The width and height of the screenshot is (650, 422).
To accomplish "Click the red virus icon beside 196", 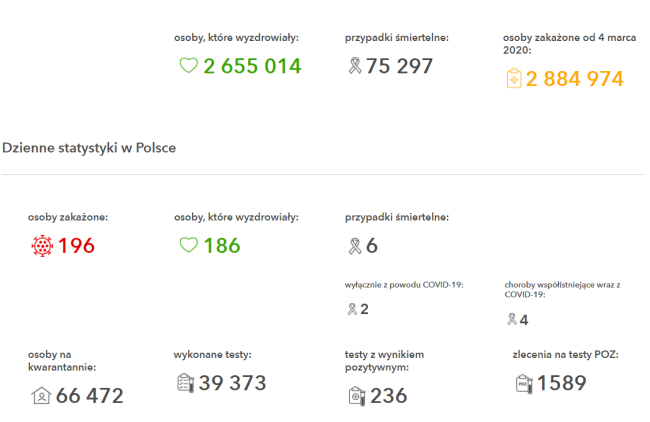I will pos(41,245).
